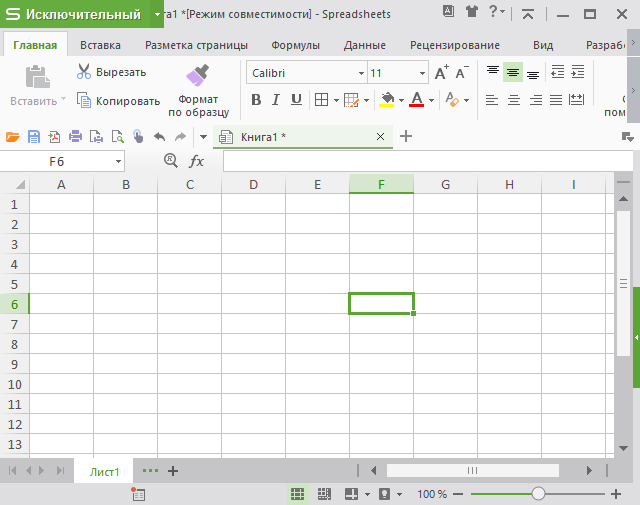
Task: Apply yellow fill color bucket
Action: click(387, 100)
